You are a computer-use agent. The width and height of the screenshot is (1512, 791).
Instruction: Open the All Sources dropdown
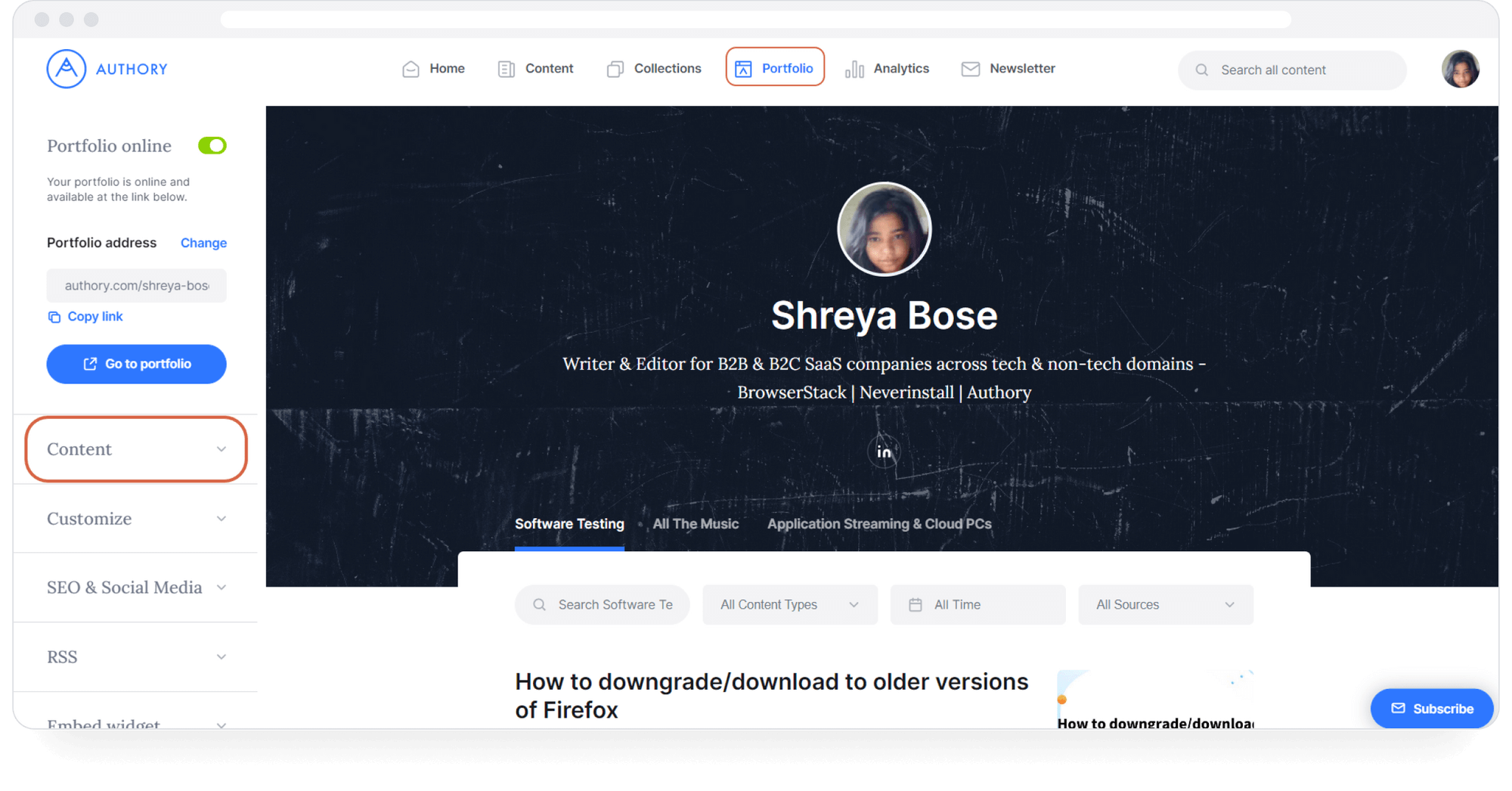(x=1165, y=604)
